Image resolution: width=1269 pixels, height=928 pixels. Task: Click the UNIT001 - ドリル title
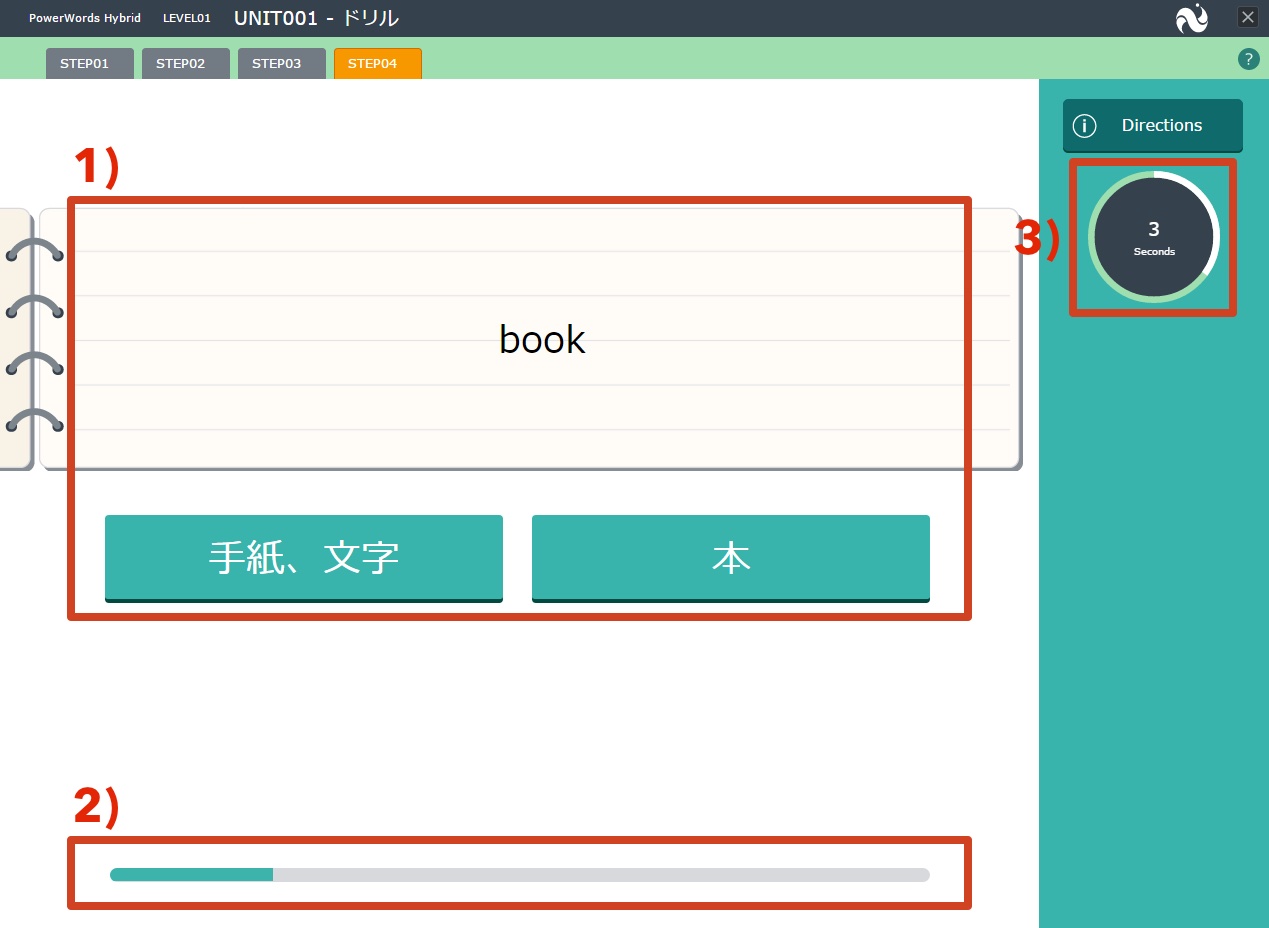click(x=316, y=18)
